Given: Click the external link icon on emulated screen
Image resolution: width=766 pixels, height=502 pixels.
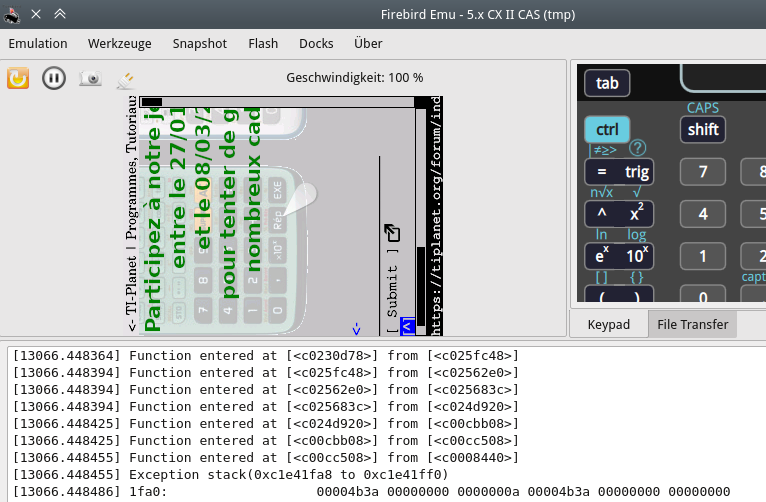Looking at the screenshot, I should (392, 233).
